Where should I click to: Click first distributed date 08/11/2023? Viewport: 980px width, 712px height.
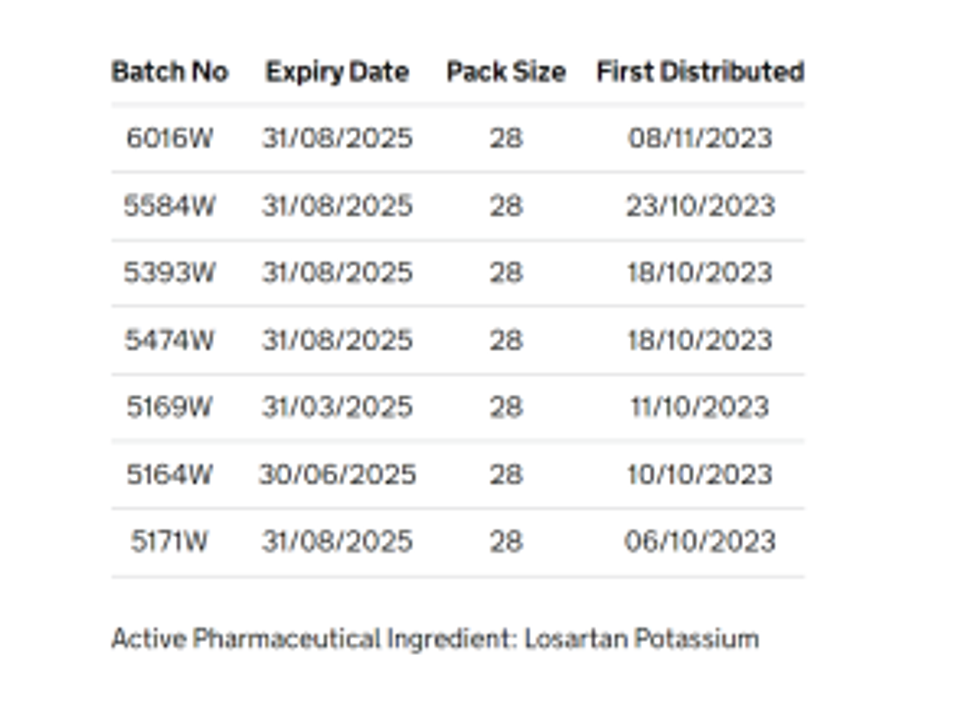[700, 138]
